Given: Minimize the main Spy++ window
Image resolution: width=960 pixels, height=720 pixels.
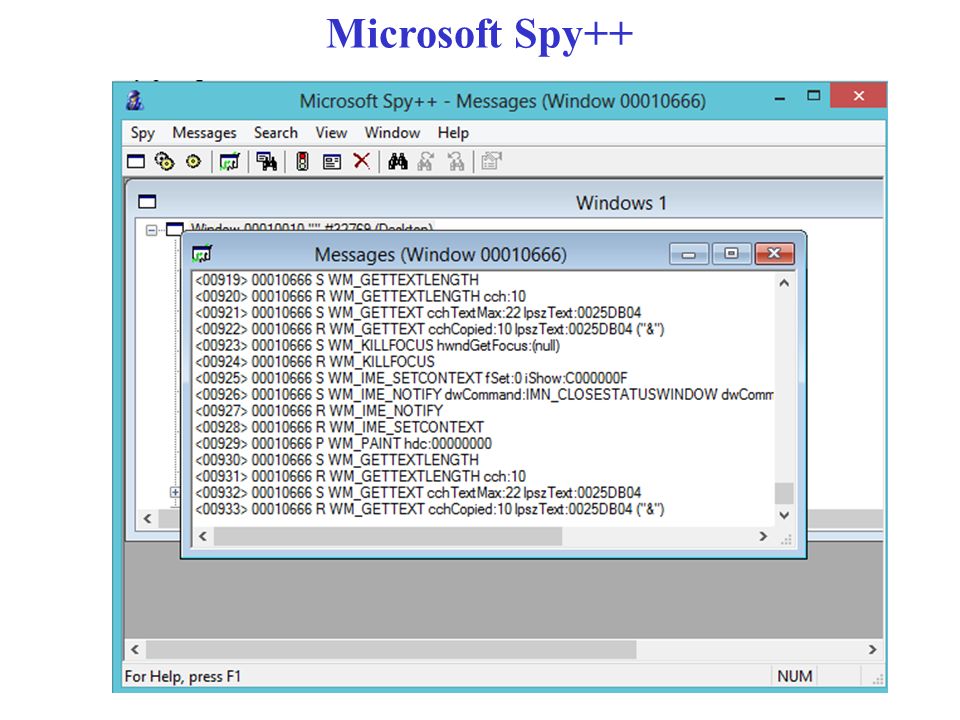Looking at the screenshot, I should pos(780,99).
